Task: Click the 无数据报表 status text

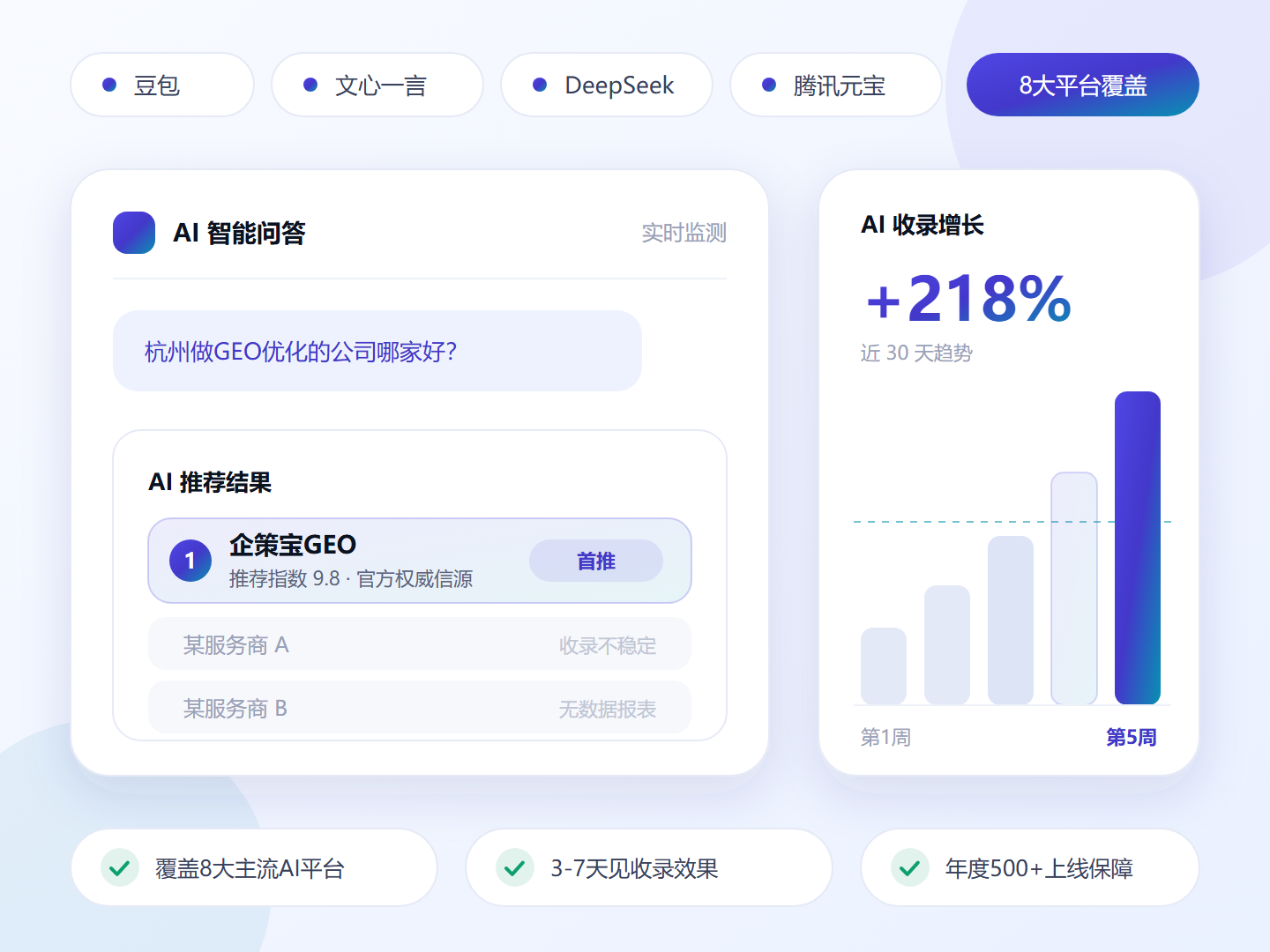Action: pos(608,710)
